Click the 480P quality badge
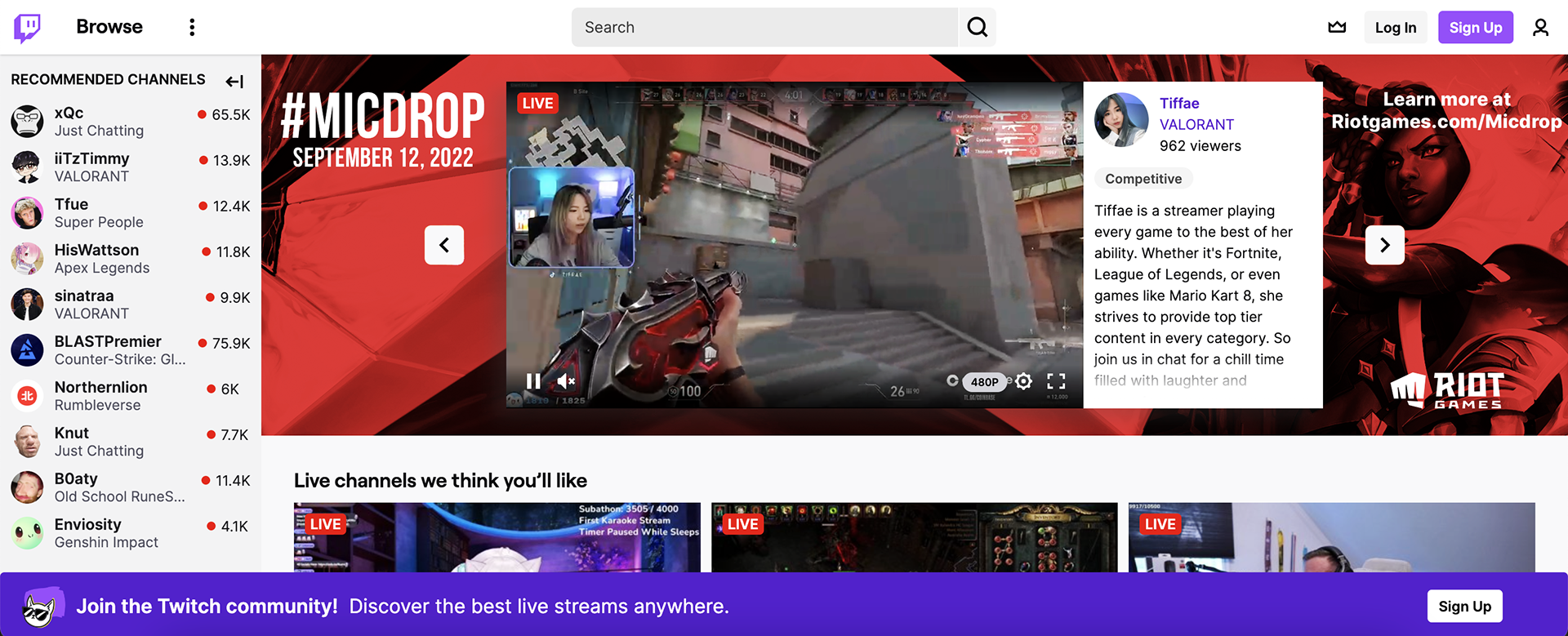 (984, 381)
